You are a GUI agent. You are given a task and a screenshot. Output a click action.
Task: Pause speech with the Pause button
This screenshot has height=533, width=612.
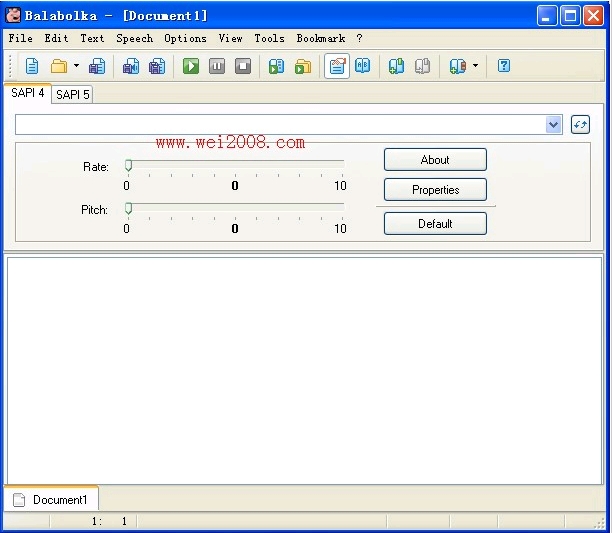coord(217,66)
